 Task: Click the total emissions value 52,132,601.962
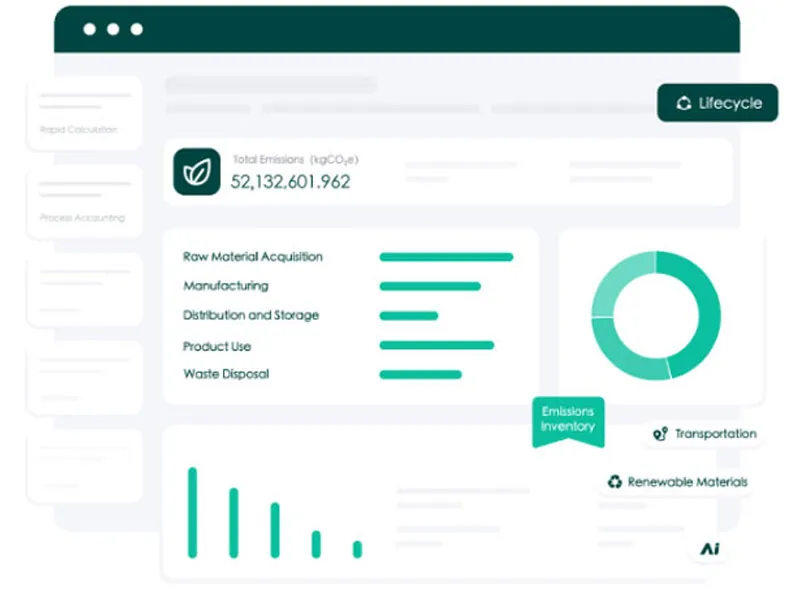[290, 182]
